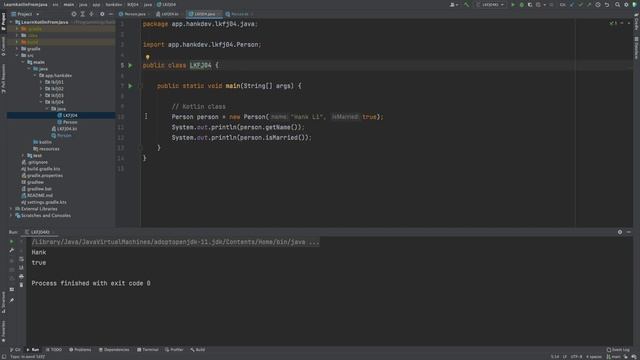640x360 pixels.
Task: Toggle tool window bars icon in status bar corner
Action: pos(4,356)
